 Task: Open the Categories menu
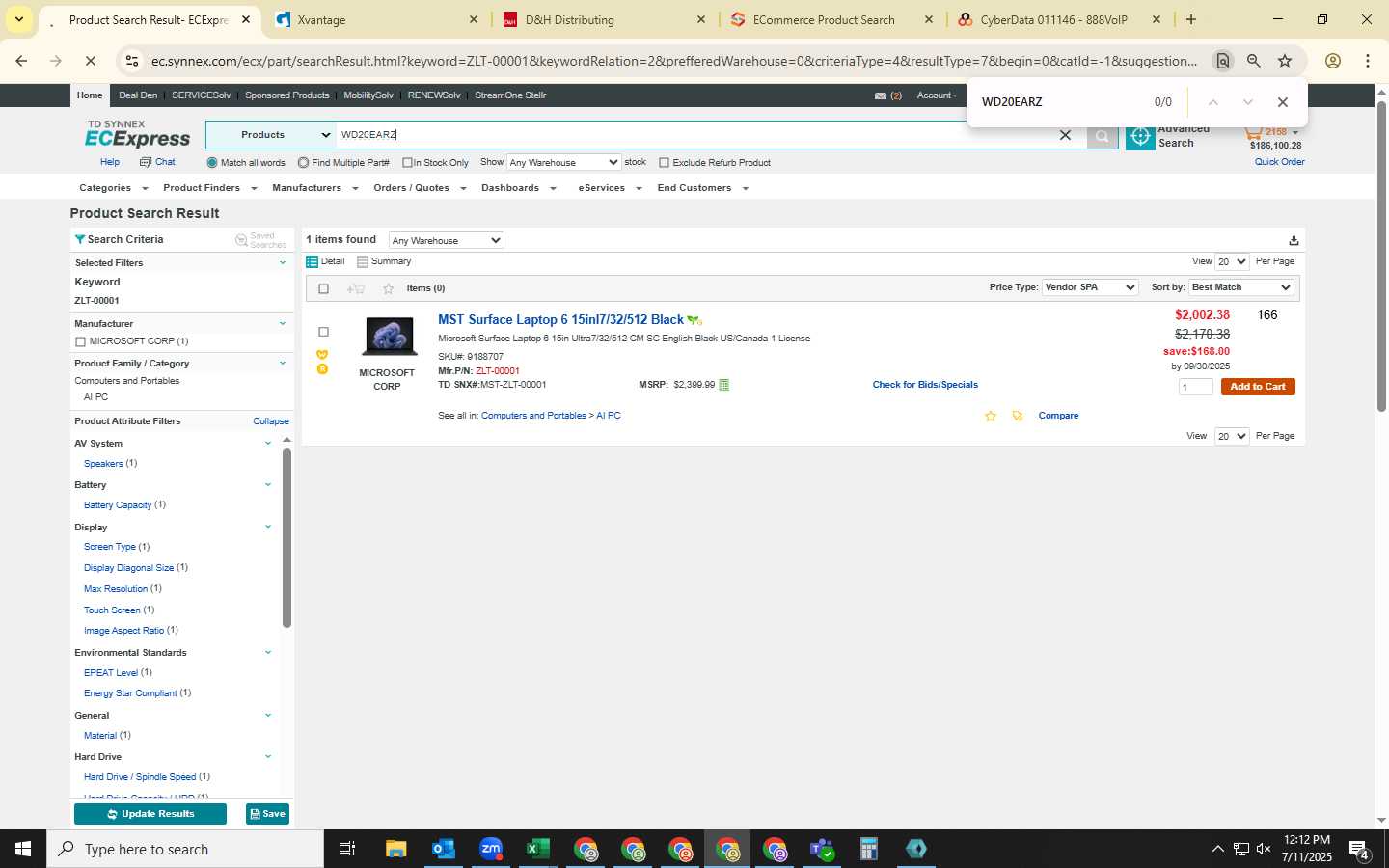coord(113,188)
